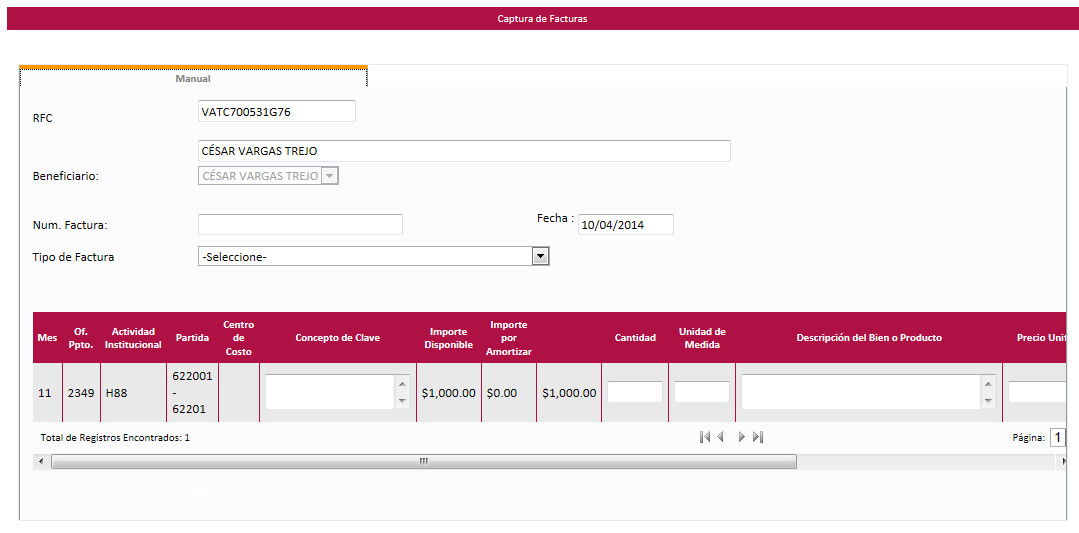Click the RFC label
The width and height of the screenshot is (1079, 533).
coord(43,118)
